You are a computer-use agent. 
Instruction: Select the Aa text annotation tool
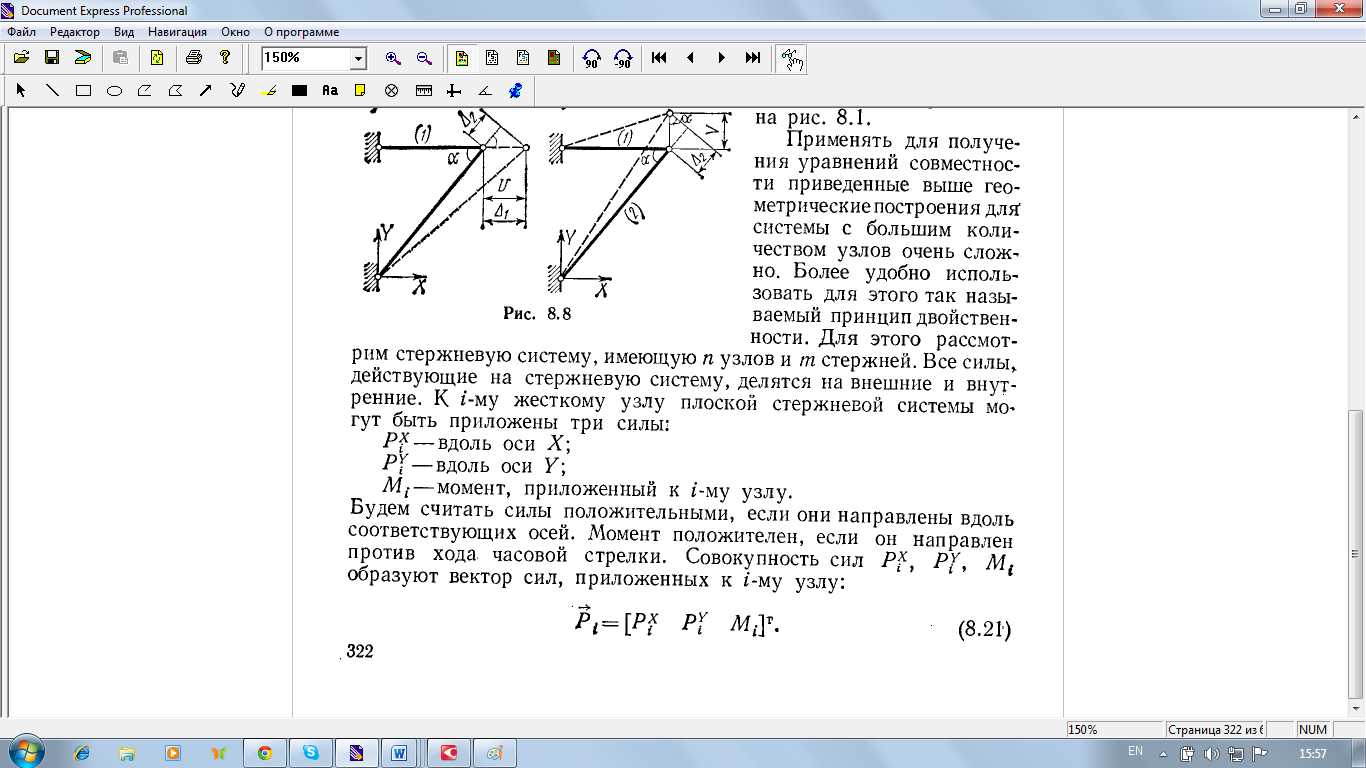330,90
